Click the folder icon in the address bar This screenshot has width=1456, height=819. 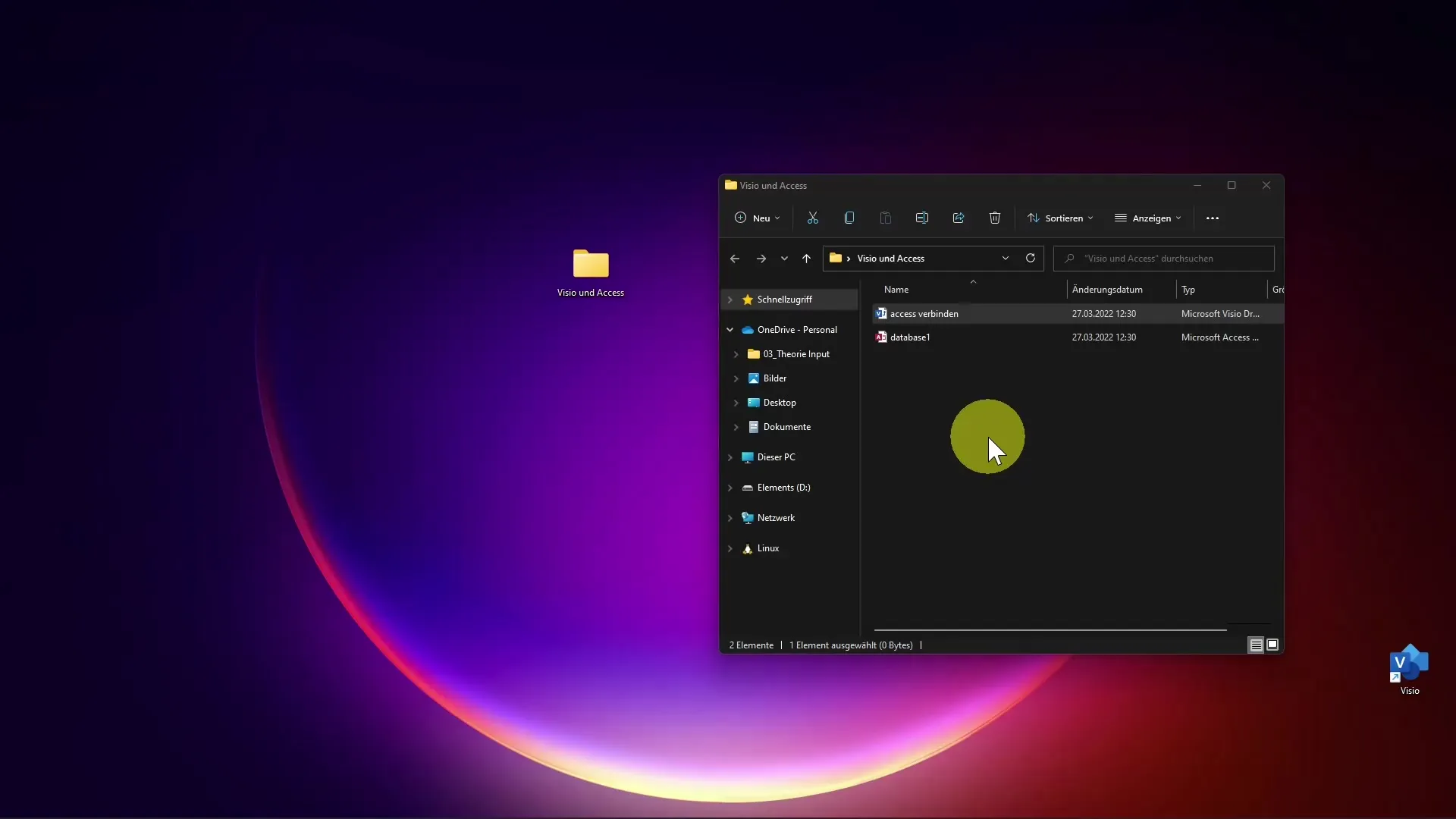(x=835, y=259)
